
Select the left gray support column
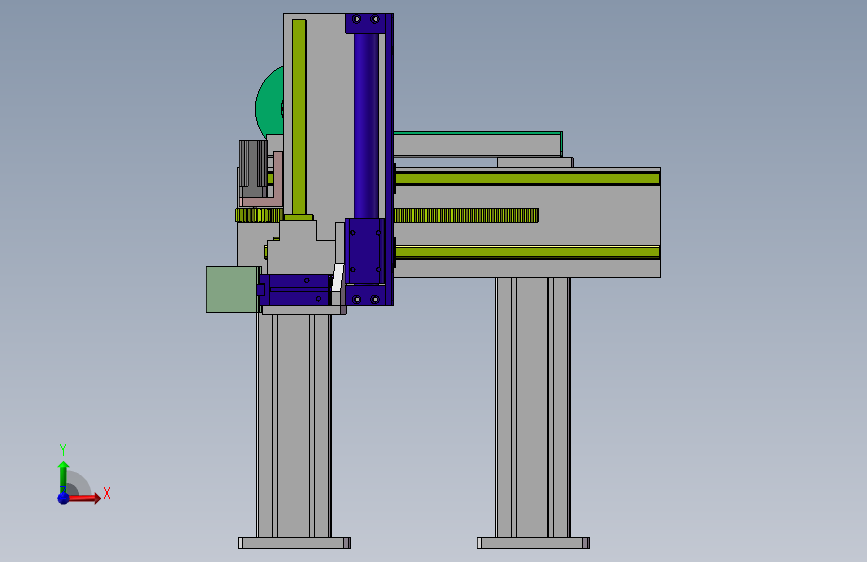(x=294, y=426)
